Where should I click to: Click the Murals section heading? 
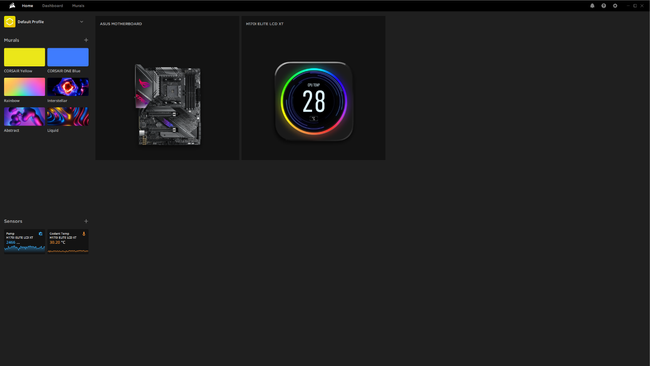(12, 40)
